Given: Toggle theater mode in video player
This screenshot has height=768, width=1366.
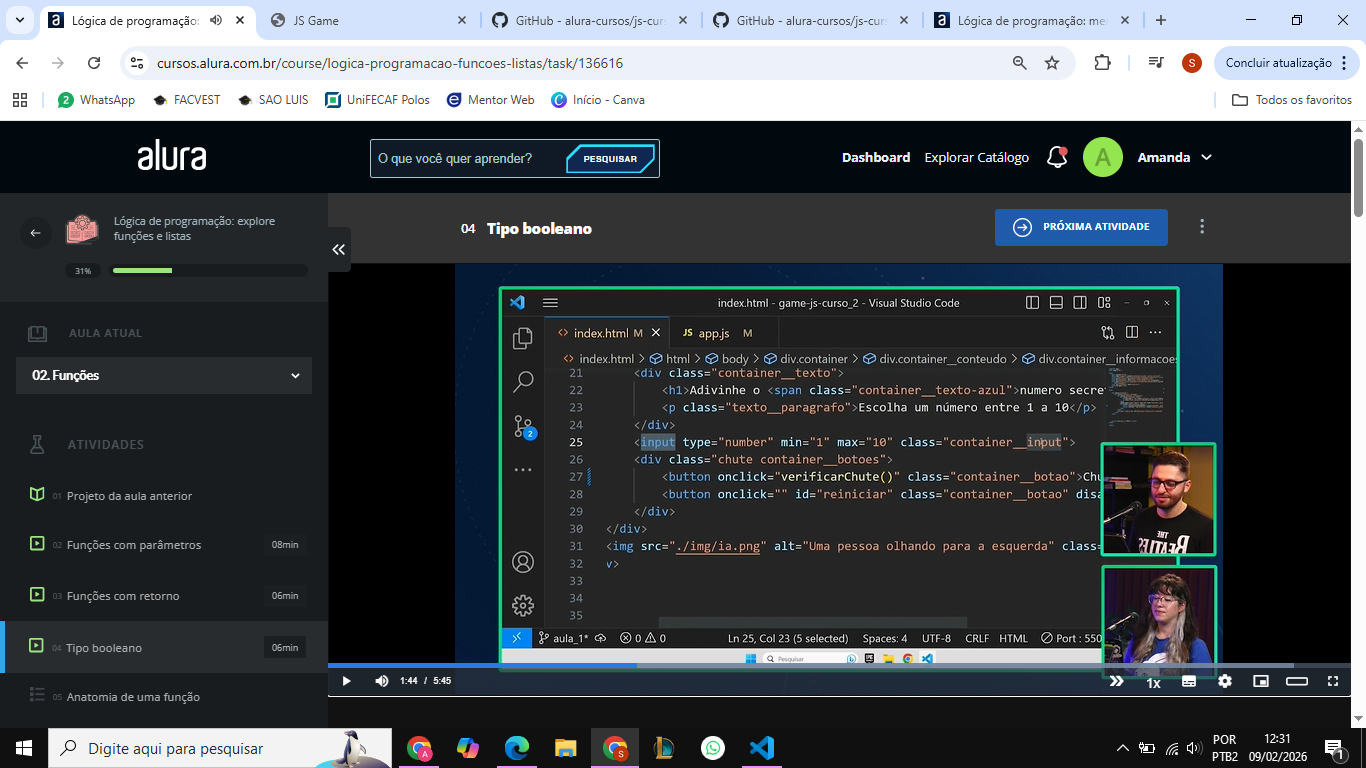Looking at the screenshot, I should point(1297,681).
